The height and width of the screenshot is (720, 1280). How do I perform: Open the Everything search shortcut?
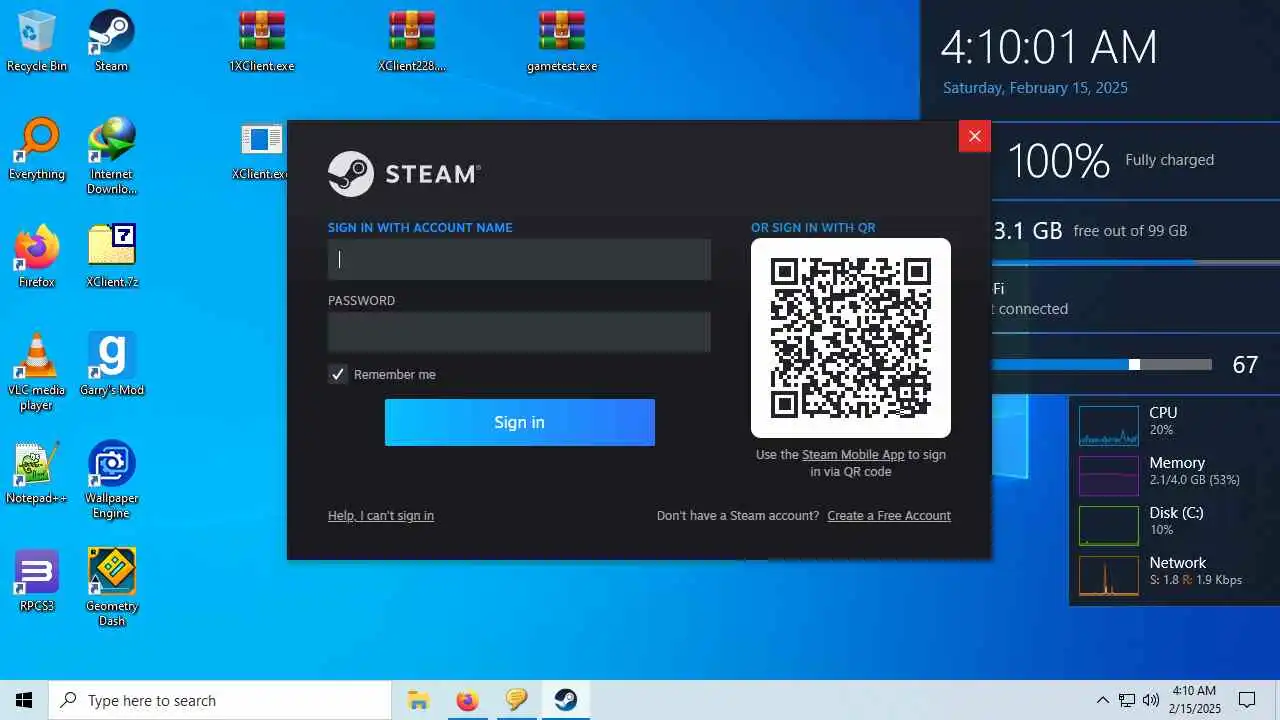37,149
